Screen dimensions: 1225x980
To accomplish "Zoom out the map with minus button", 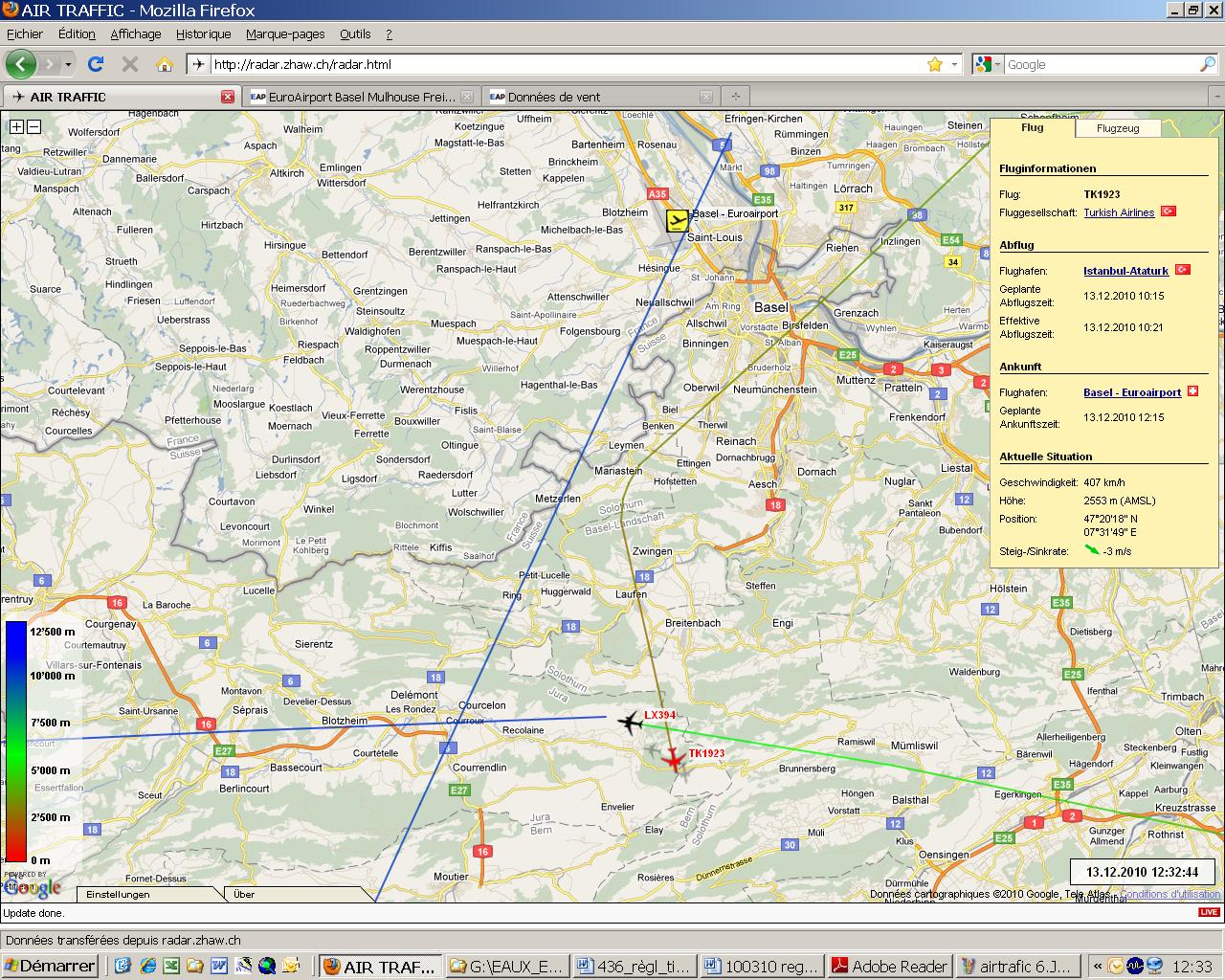I will coord(33,126).
